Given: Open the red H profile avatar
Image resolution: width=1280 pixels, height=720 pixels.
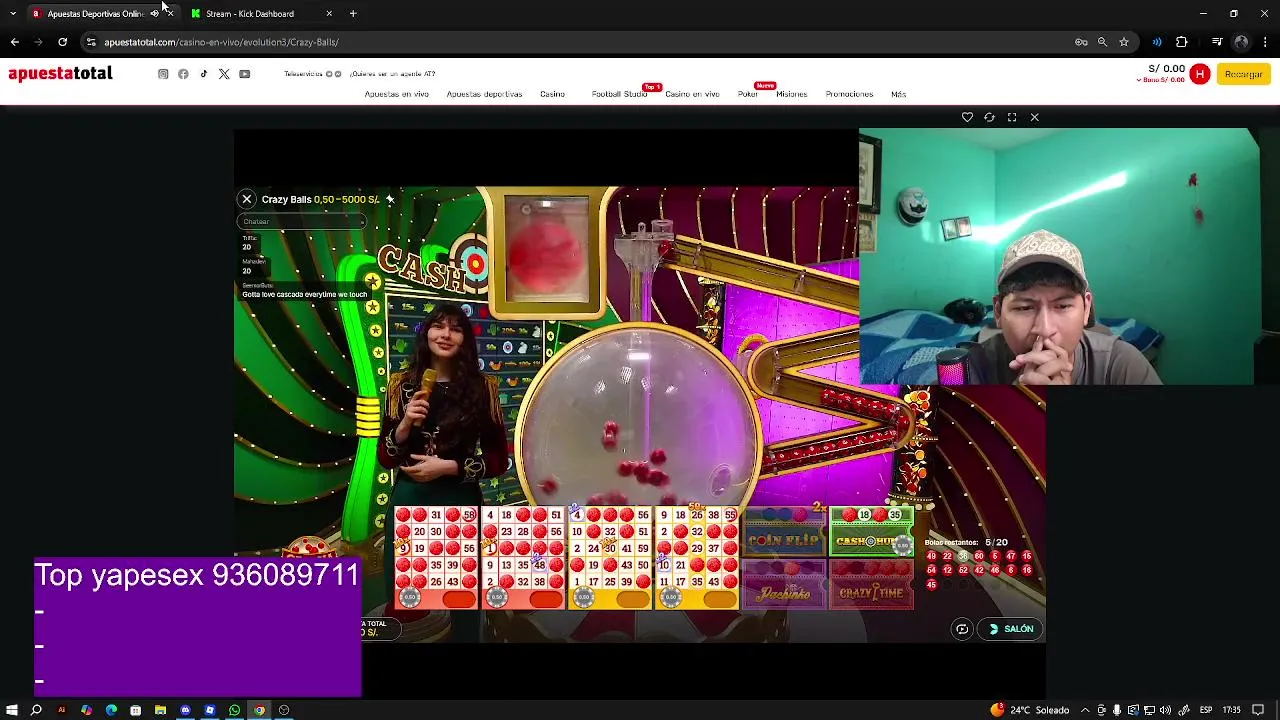Looking at the screenshot, I should coord(1200,74).
